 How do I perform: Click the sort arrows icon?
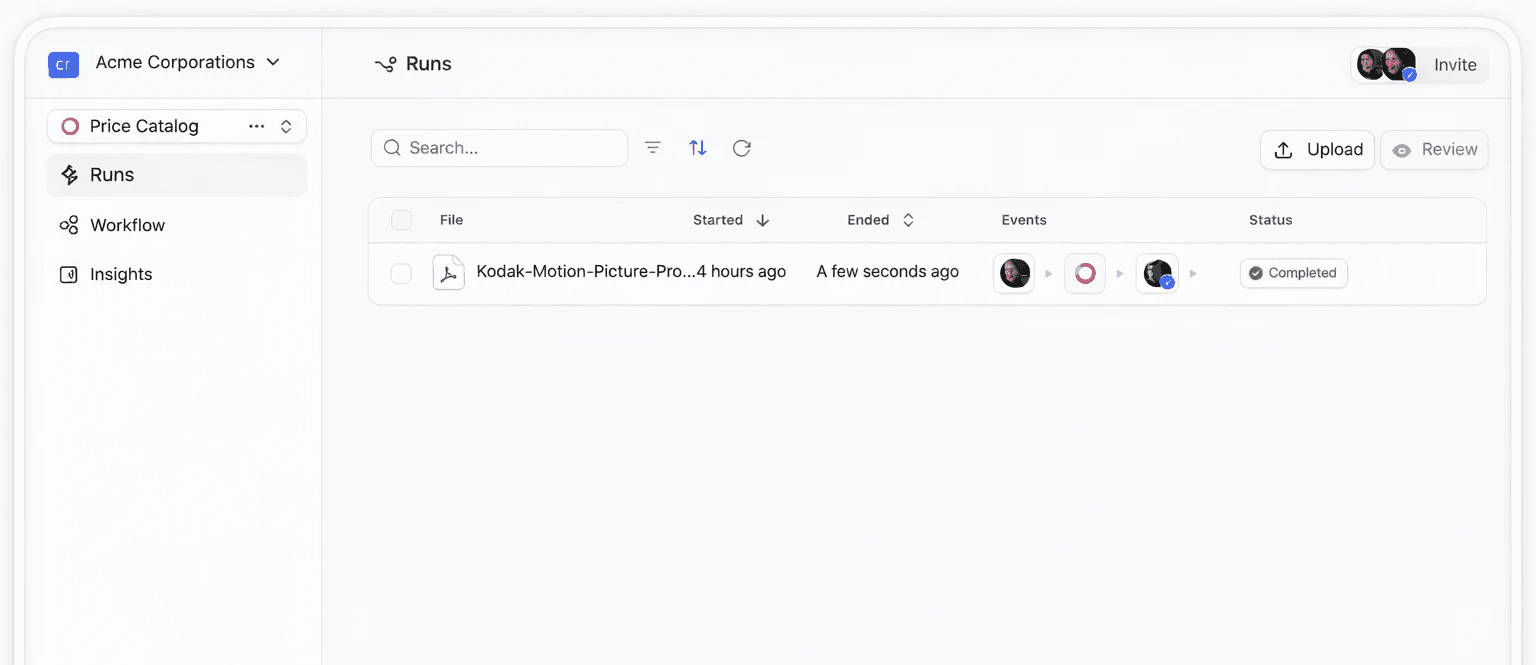click(698, 148)
